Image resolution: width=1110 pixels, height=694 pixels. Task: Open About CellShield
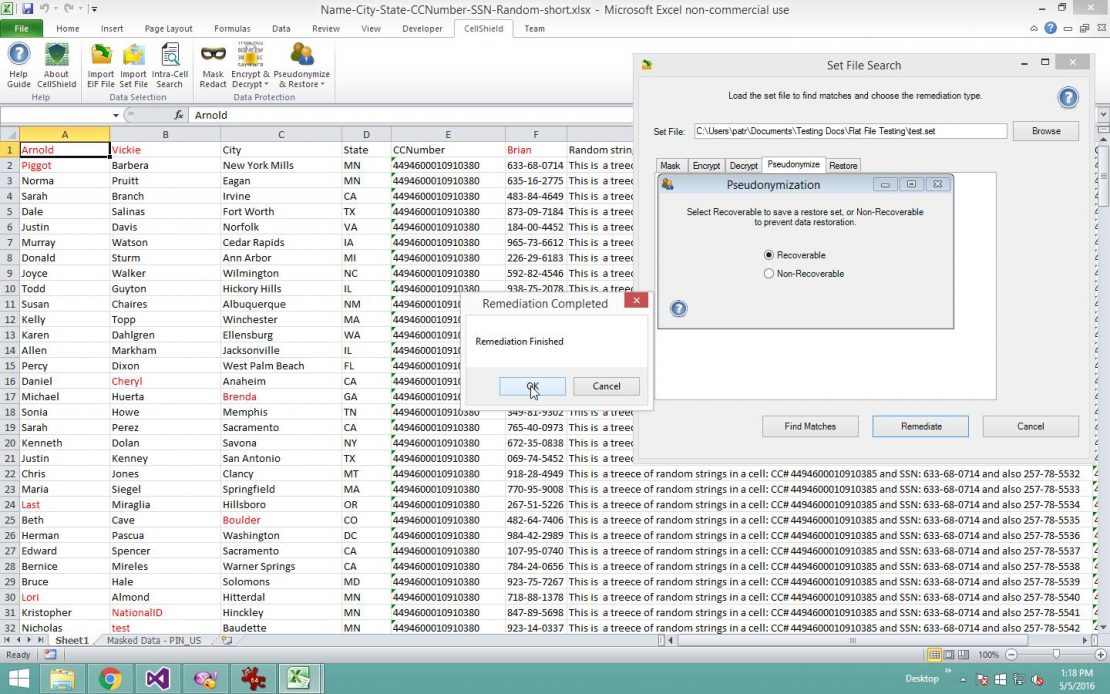(x=56, y=65)
